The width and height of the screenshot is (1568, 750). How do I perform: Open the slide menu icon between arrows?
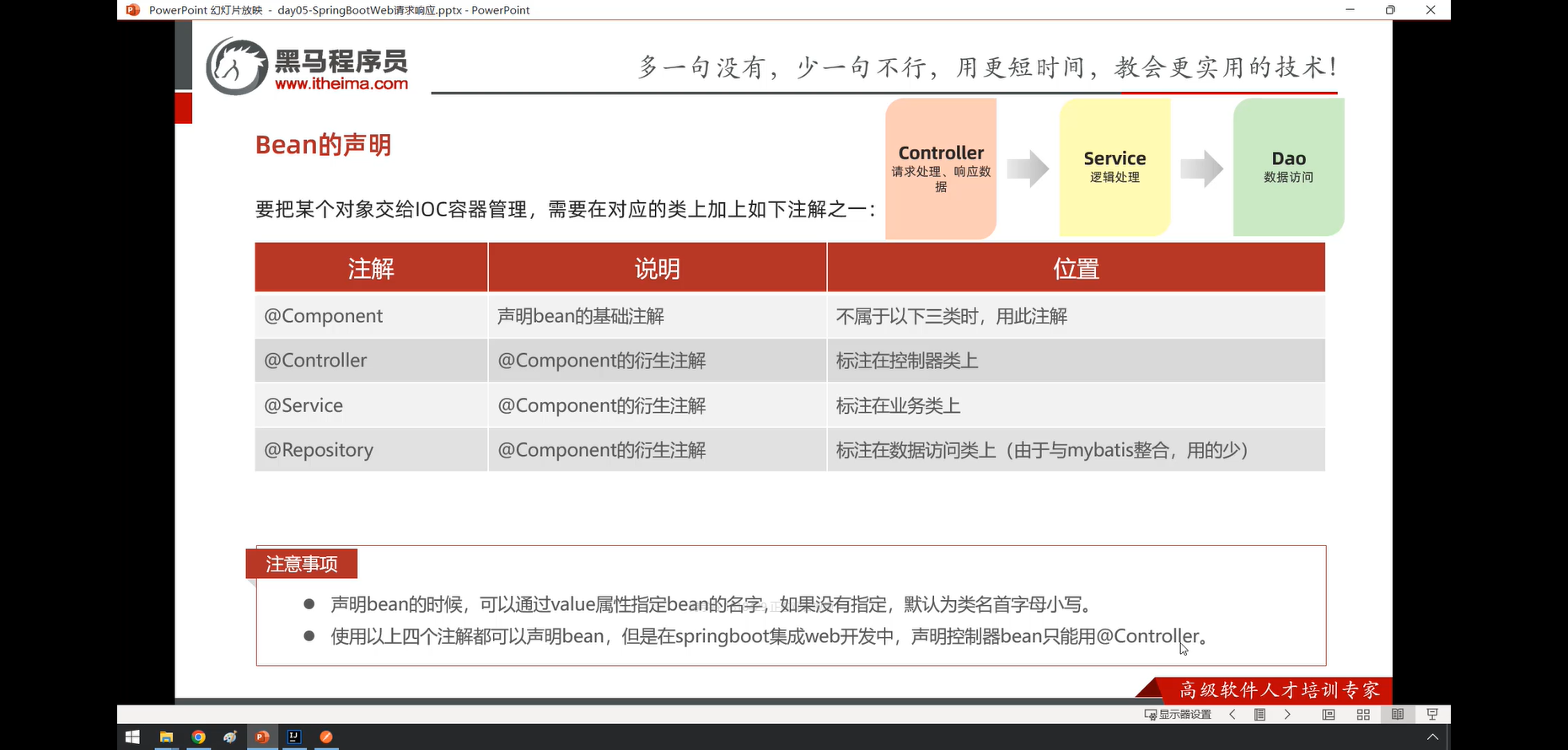[1260, 715]
